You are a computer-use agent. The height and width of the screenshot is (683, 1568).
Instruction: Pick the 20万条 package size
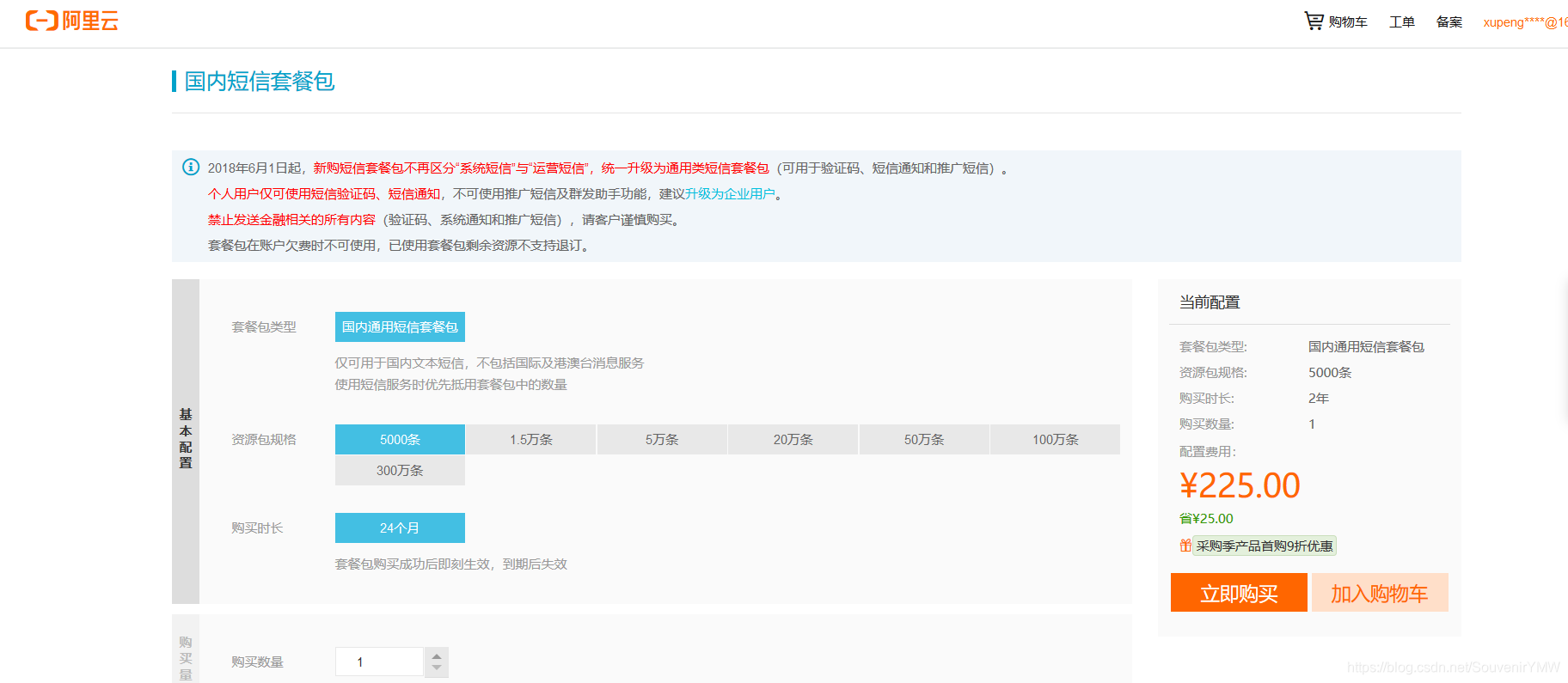793,439
